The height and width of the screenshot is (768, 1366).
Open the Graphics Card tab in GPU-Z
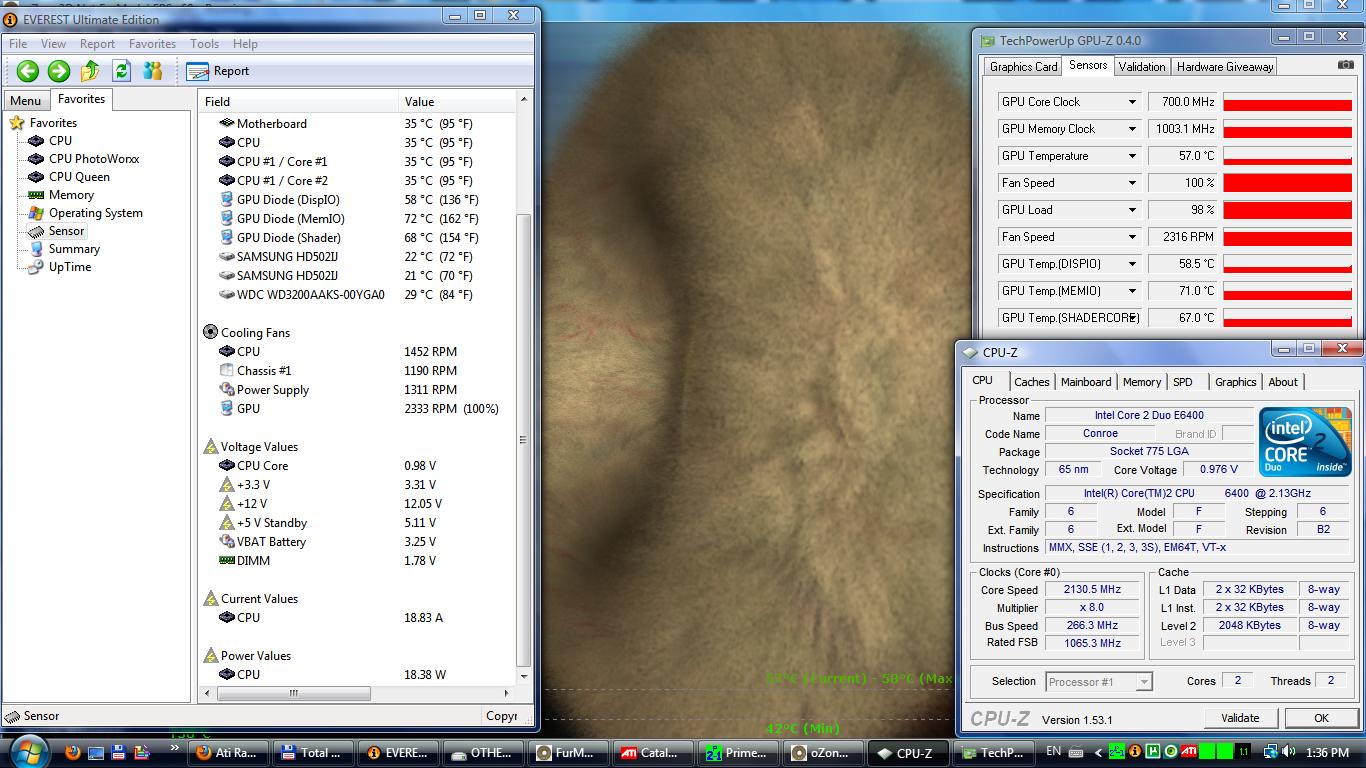pyautogui.click(x=1023, y=67)
